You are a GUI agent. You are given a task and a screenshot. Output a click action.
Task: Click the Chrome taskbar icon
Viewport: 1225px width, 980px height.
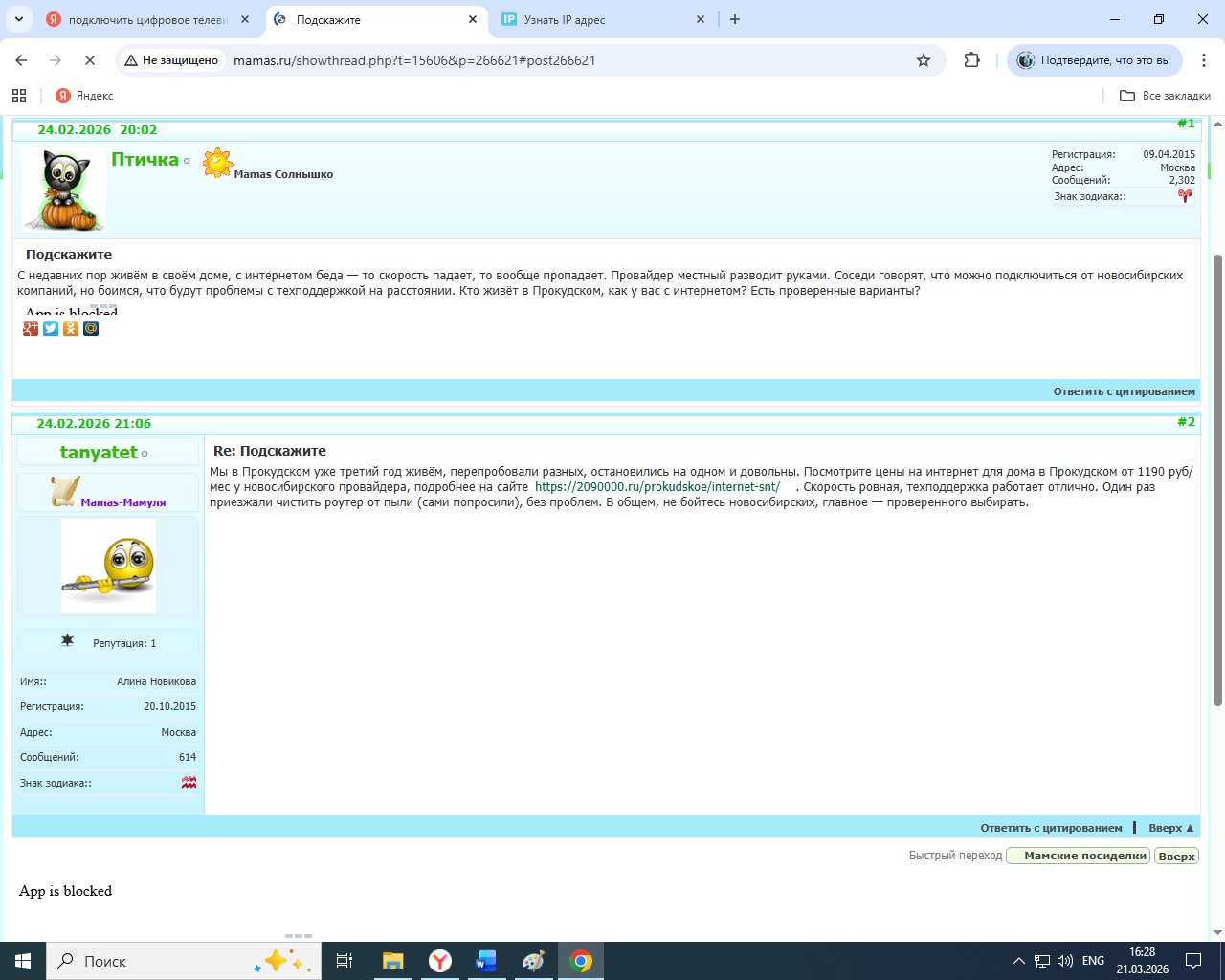coord(581,961)
